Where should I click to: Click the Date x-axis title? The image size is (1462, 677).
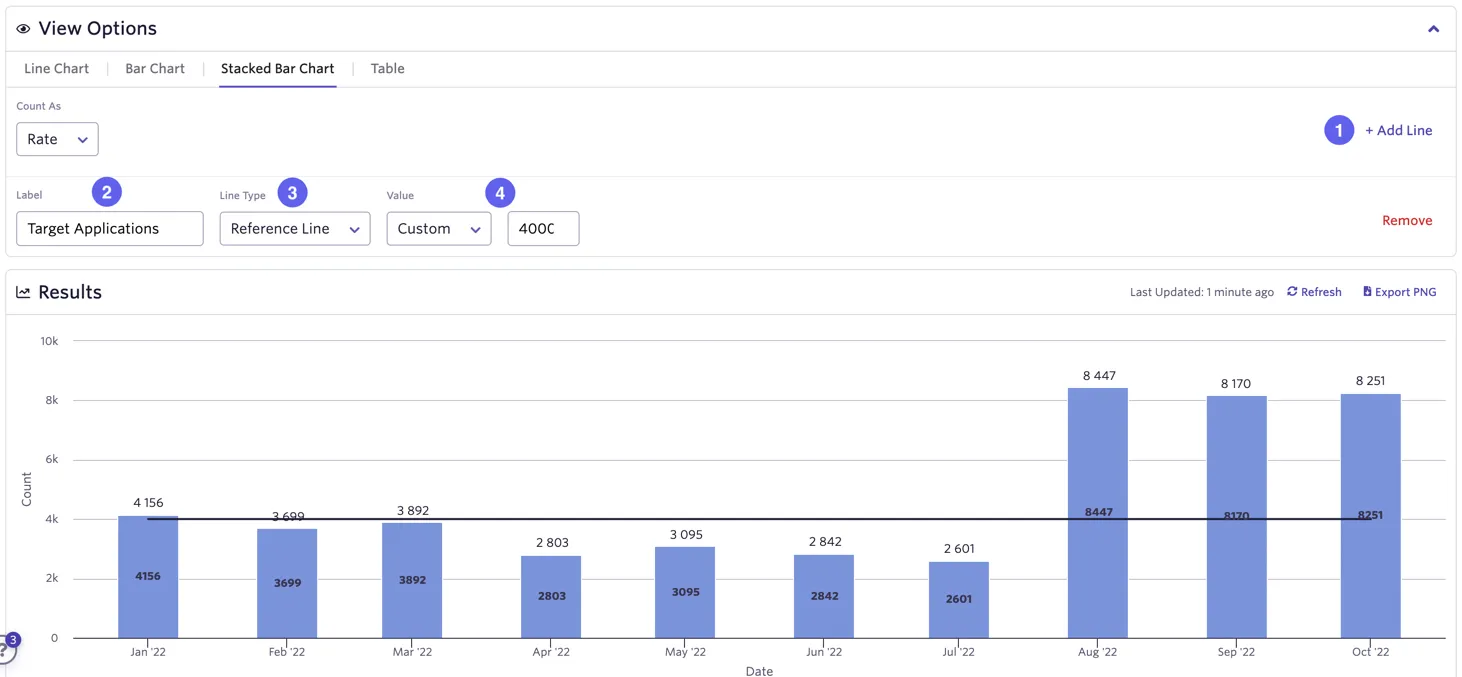point(759,671)
